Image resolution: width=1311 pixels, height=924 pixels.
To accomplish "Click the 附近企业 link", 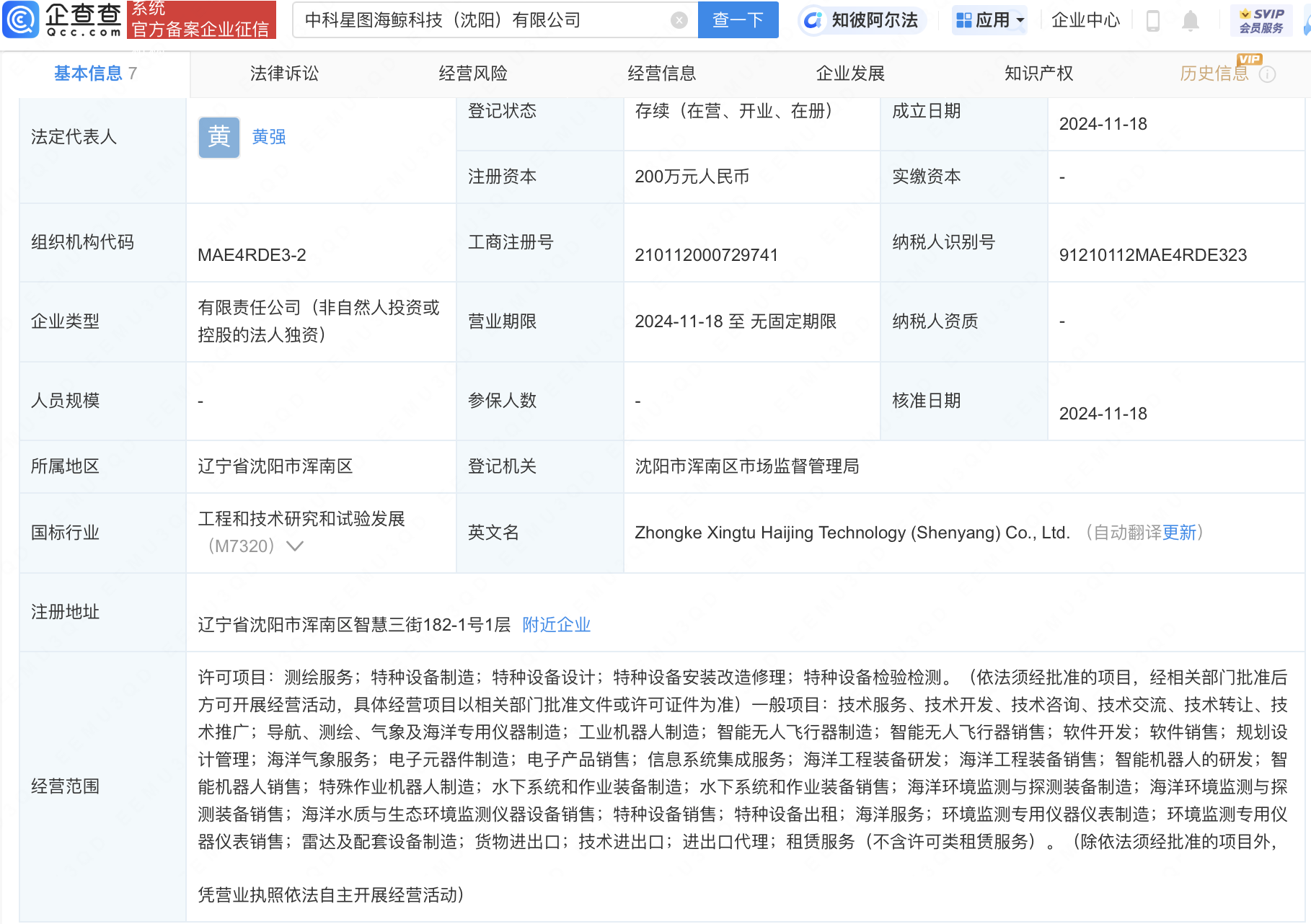I will [x=556, y=625].
